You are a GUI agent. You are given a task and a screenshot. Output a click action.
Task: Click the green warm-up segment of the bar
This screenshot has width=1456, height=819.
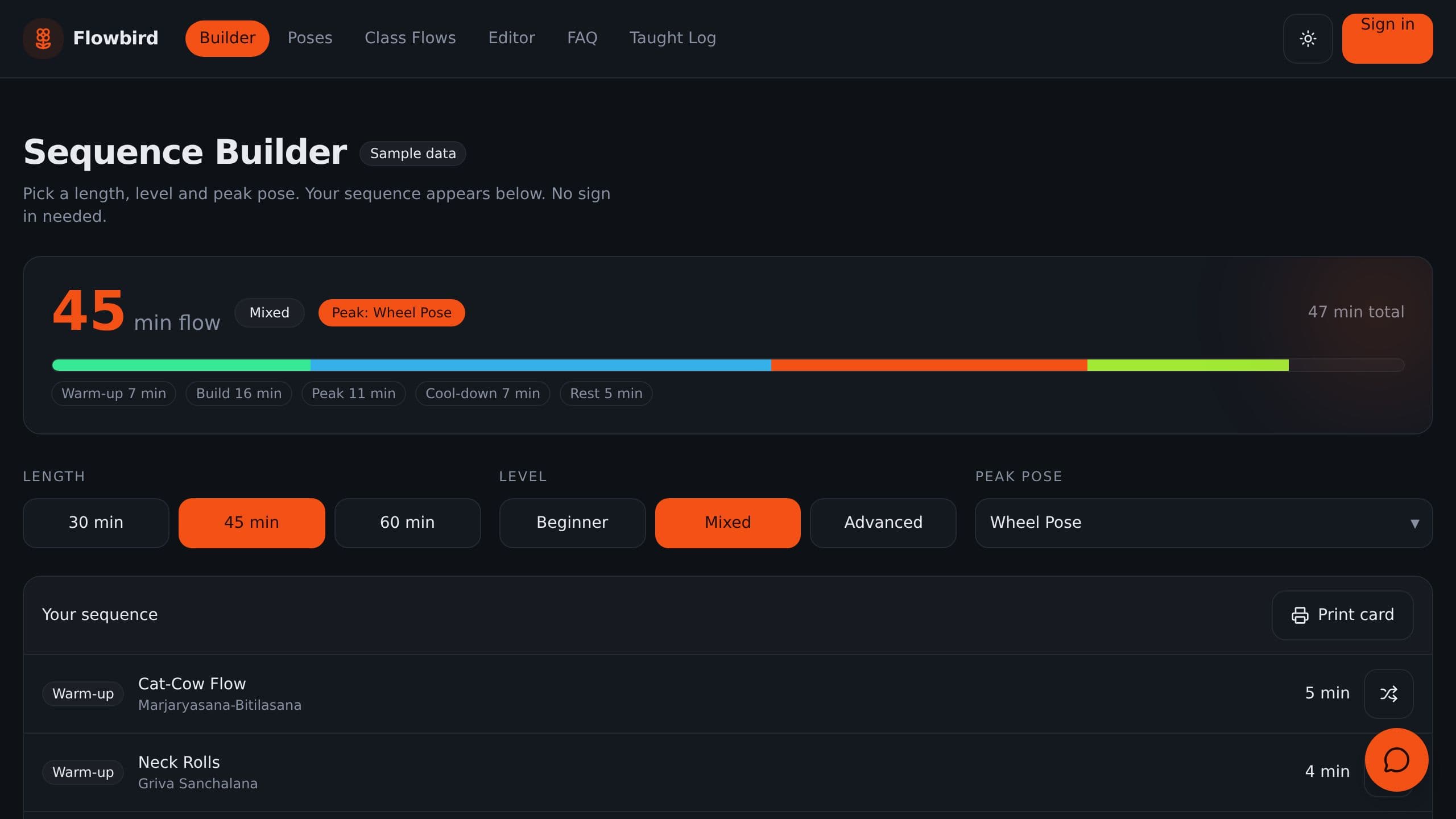181,365
